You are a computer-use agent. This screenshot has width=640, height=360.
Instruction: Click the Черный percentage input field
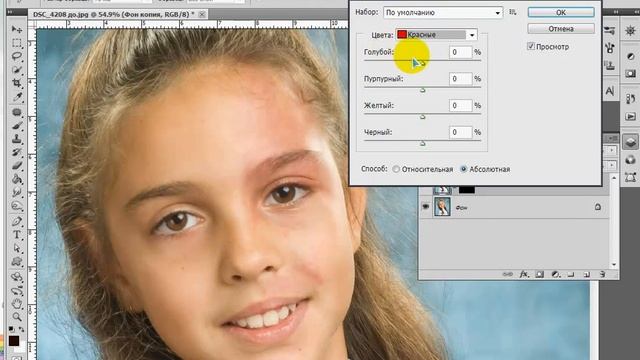pyautogui.click(x=460, y=132)
